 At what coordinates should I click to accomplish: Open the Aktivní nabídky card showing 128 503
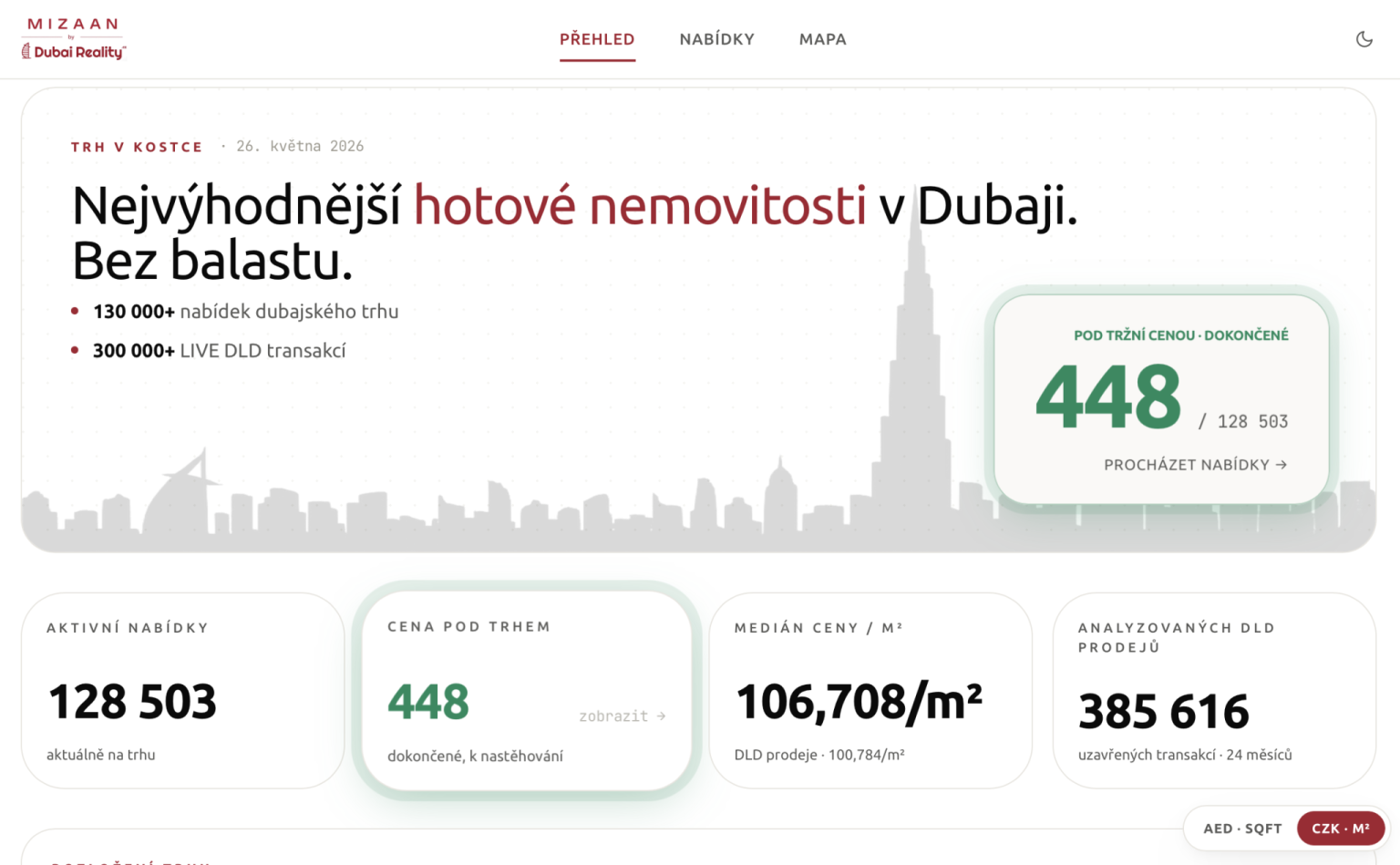click(x=183, y=691)
